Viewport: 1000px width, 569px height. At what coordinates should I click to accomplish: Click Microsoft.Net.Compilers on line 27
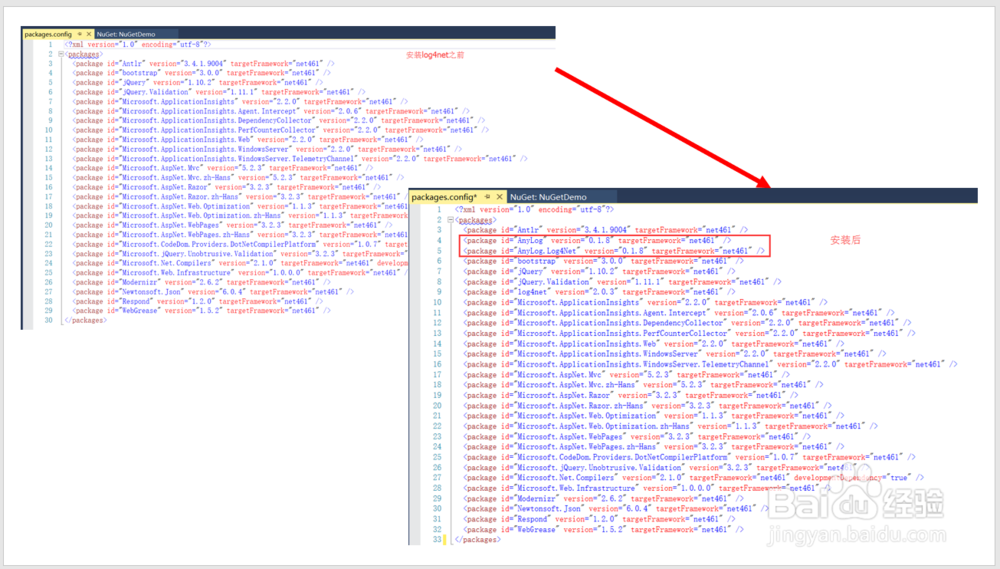[693, 478]
